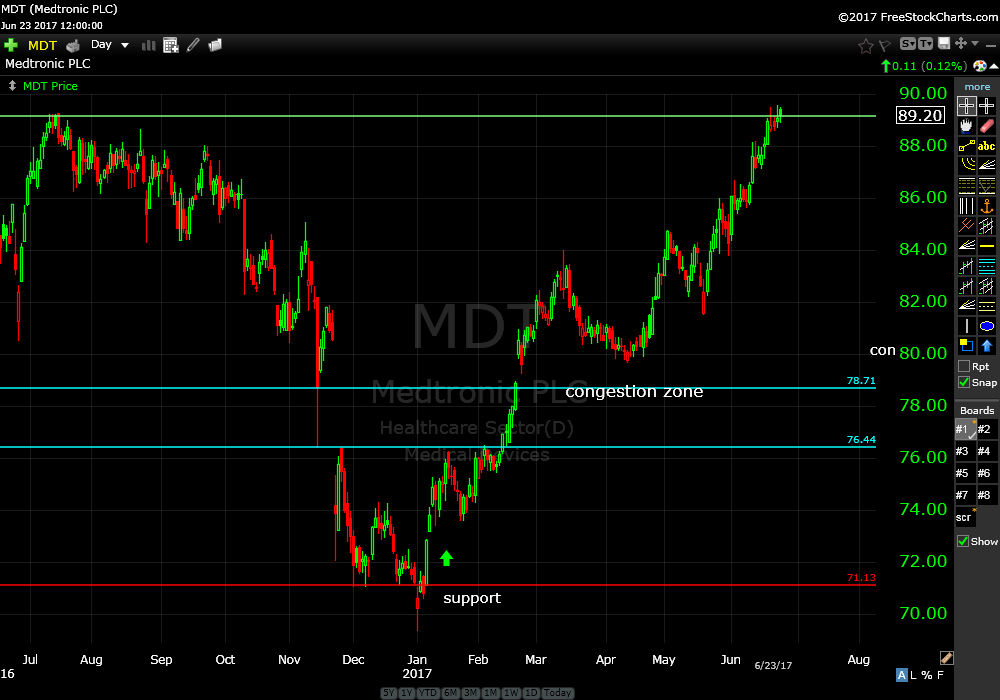Image resolution: width=1000 pixels, height=700 pixels.
Task: Choose the abc text annotation tool
Action: [987, 146]
